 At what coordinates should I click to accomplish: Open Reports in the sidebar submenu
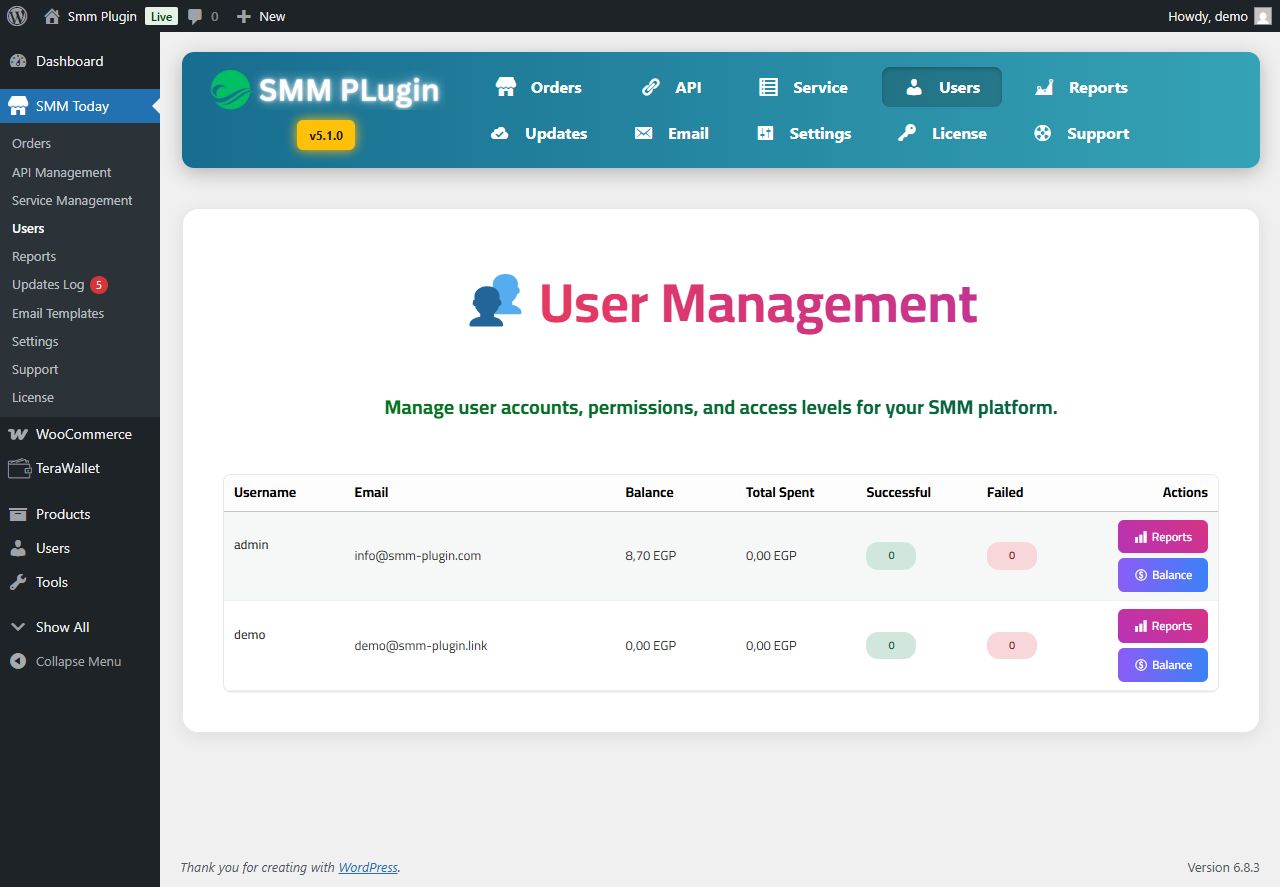(x=34, y=256)
